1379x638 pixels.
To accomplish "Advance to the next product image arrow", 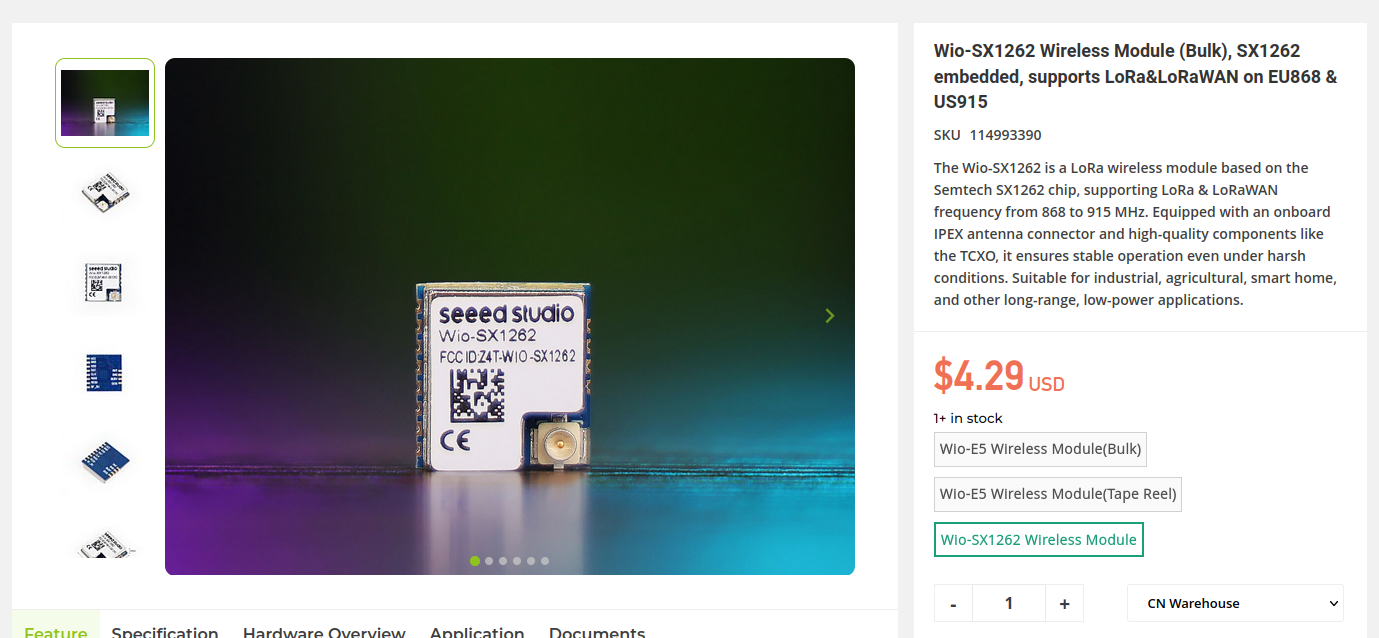I will pos(829,316).
